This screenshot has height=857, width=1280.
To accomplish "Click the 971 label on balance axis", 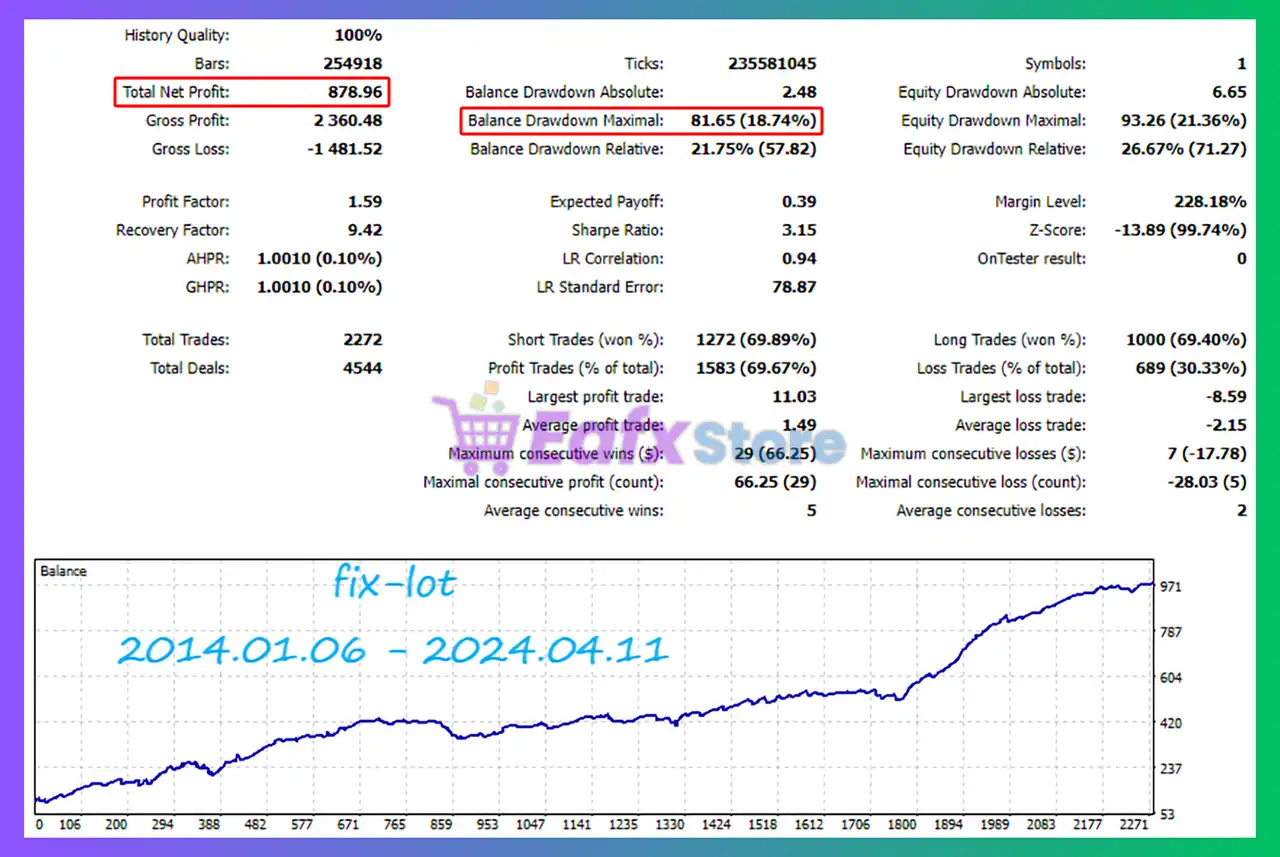I will (x=1171, y=586).
